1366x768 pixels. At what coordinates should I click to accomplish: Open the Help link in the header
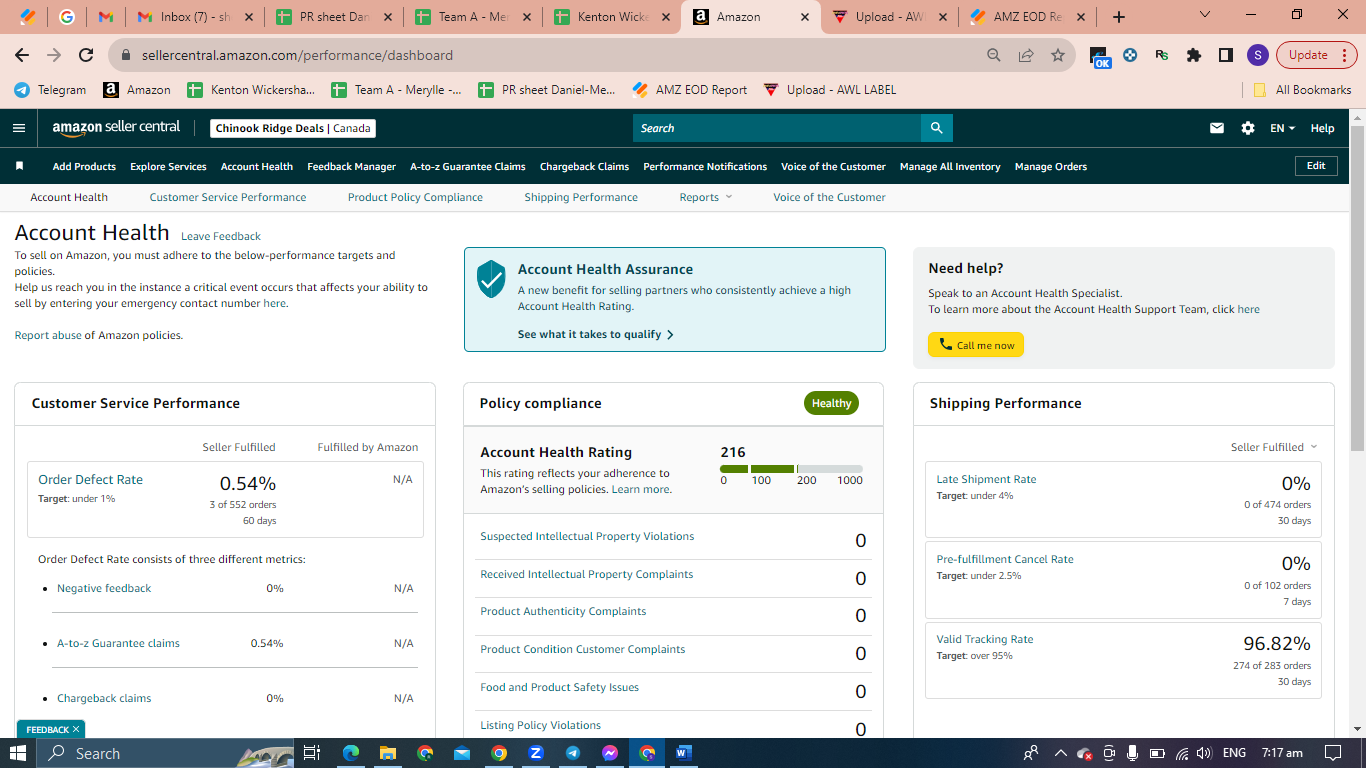click(1322, 128)
